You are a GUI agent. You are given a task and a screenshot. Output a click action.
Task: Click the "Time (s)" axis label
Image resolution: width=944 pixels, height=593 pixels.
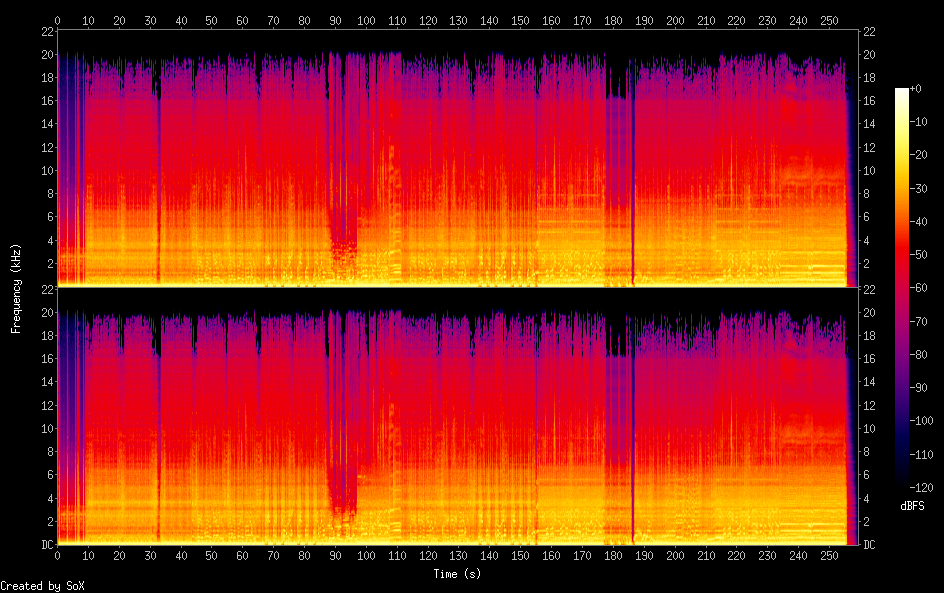click(x=459, y=574)
